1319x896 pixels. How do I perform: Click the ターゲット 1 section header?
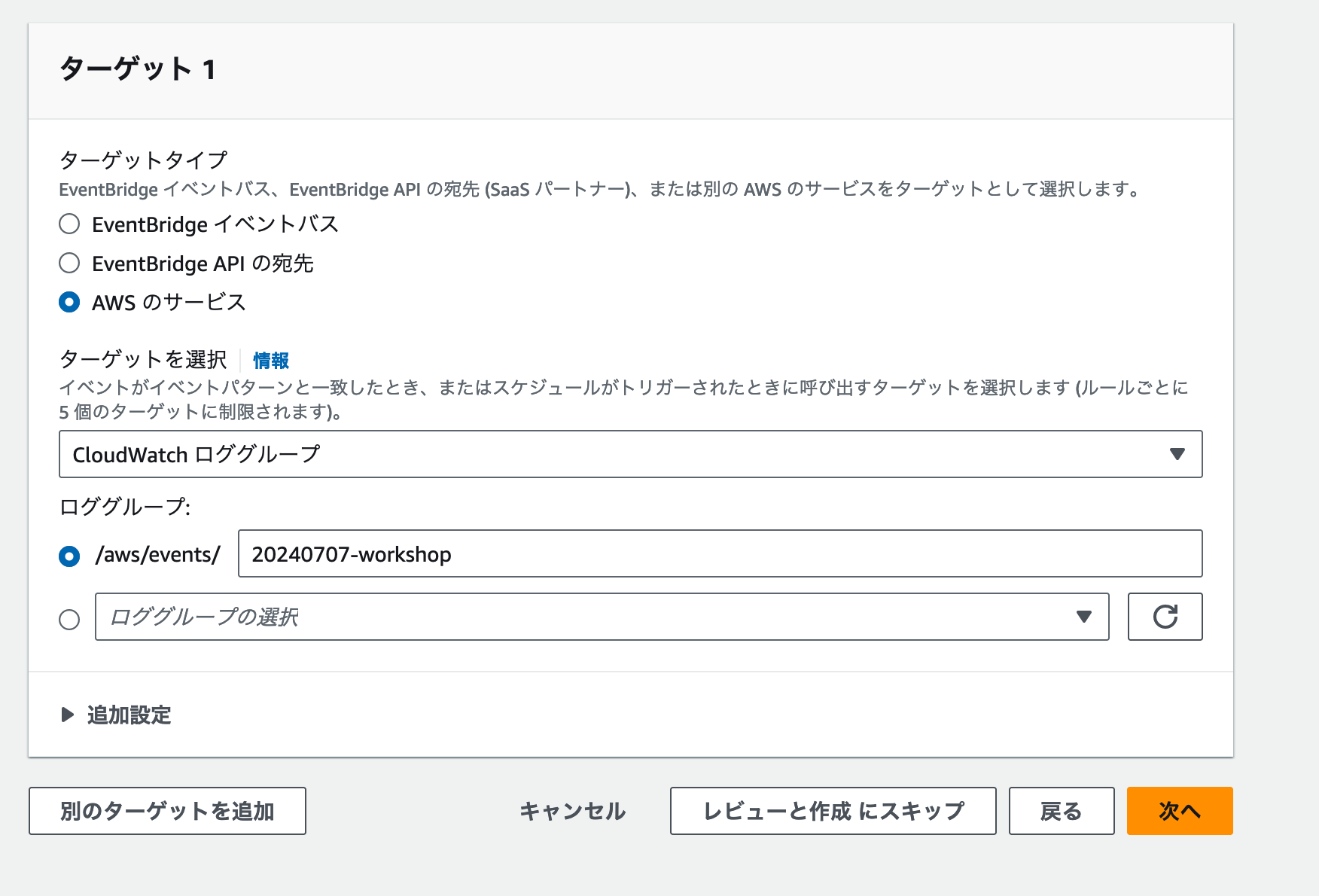coord(139,70)
